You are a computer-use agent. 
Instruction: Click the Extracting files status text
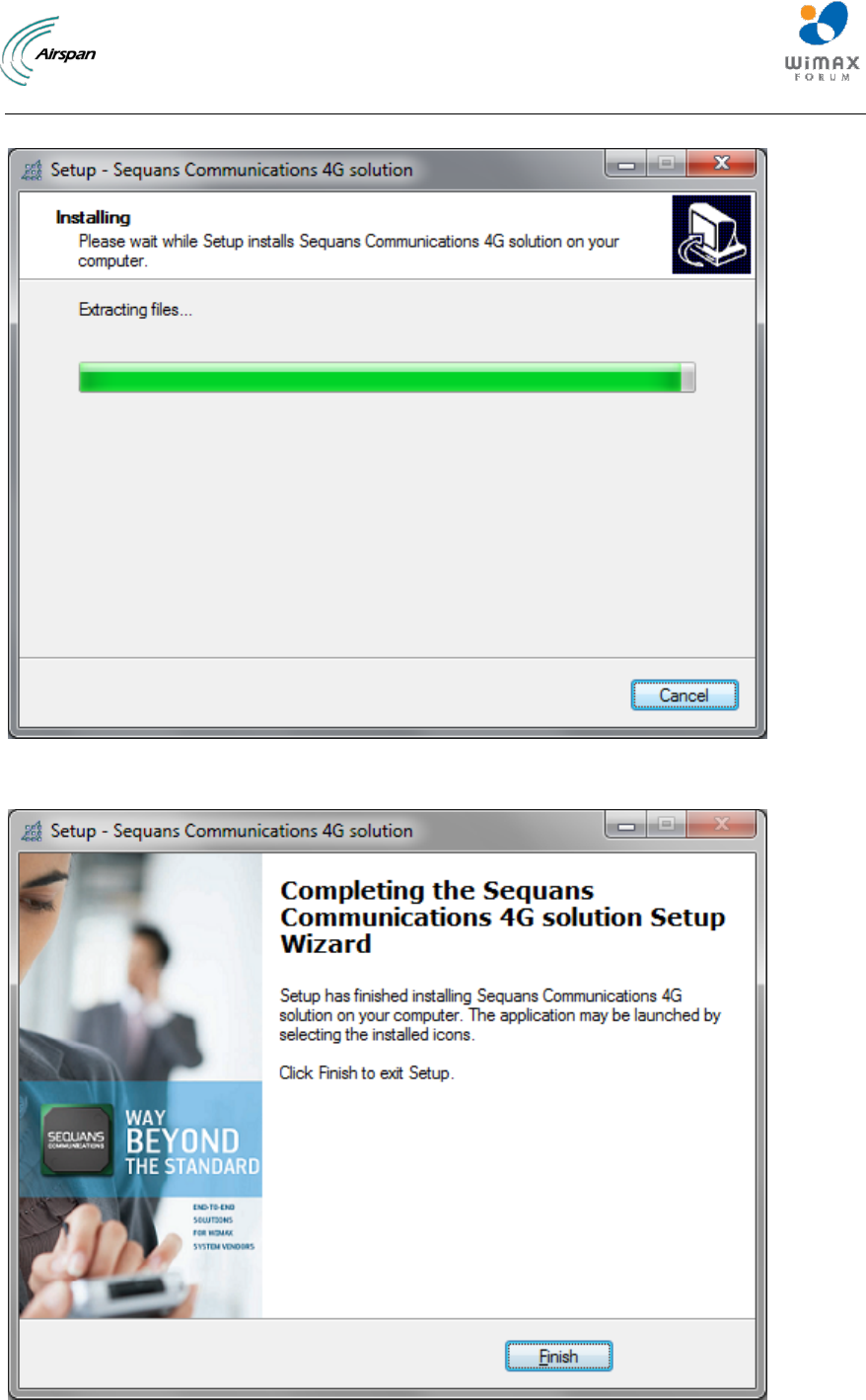pyautogui.click(x=135, y=310)
